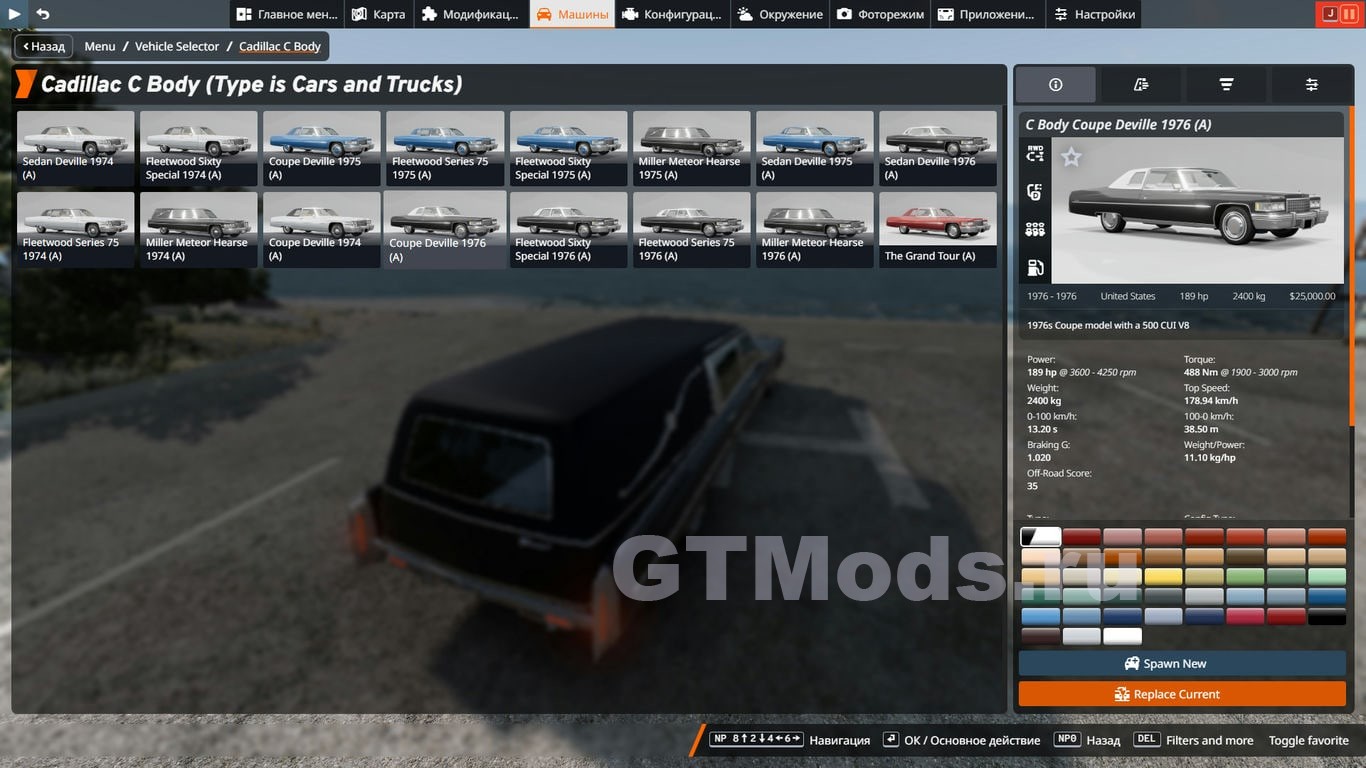Choose the black-and-white default paint swatch
The width and height of the screenshot is (1366, 768).
pos(1041,537)
